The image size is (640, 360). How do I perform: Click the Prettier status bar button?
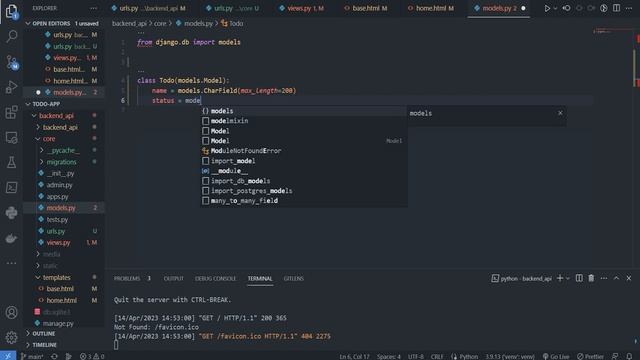(x=590, y=356)
